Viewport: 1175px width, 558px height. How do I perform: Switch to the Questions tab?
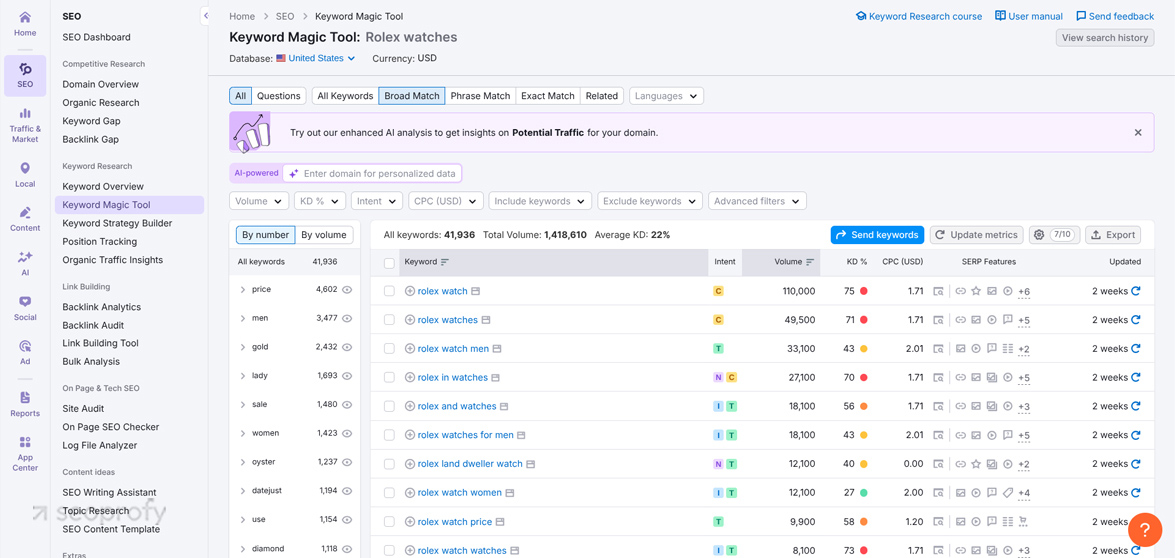(x=279, y=96)
